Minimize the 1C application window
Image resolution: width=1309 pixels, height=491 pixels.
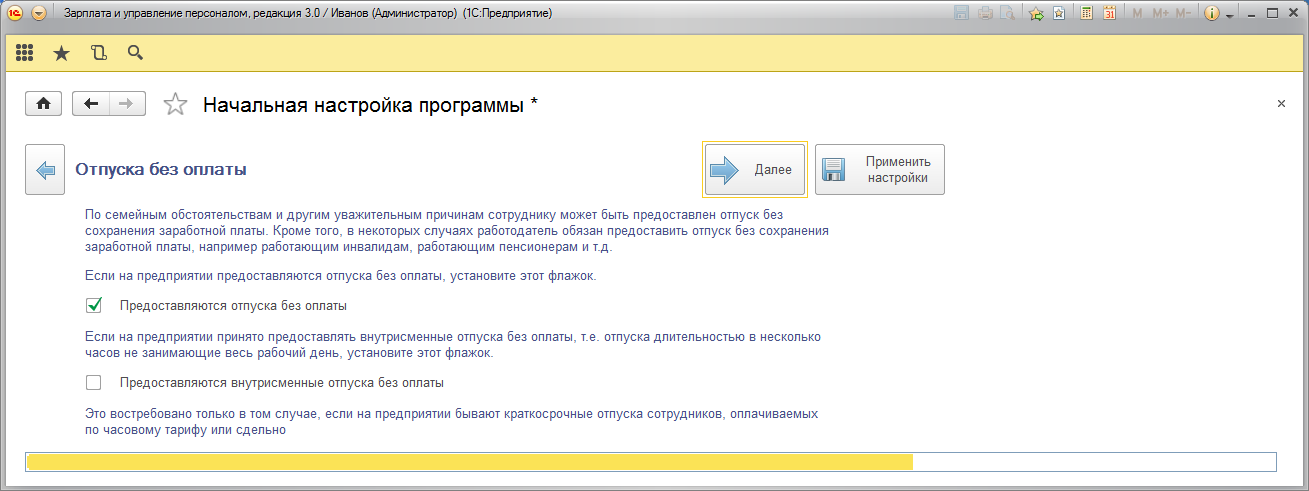1250,14
